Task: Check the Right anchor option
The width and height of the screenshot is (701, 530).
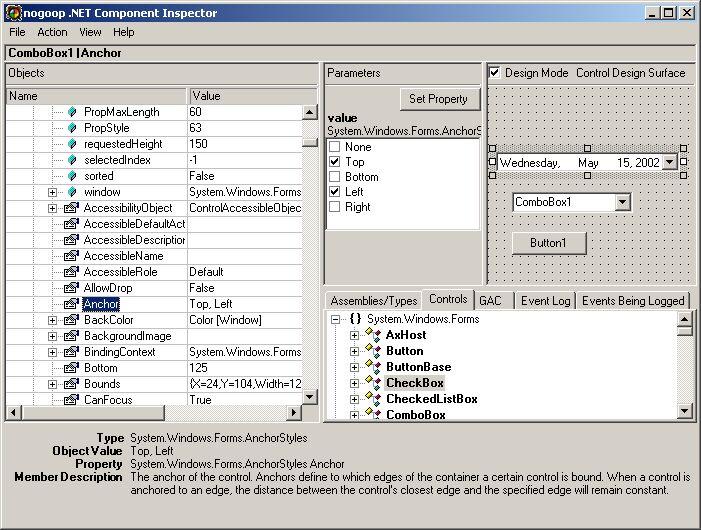Action: [x=334, y=206]
